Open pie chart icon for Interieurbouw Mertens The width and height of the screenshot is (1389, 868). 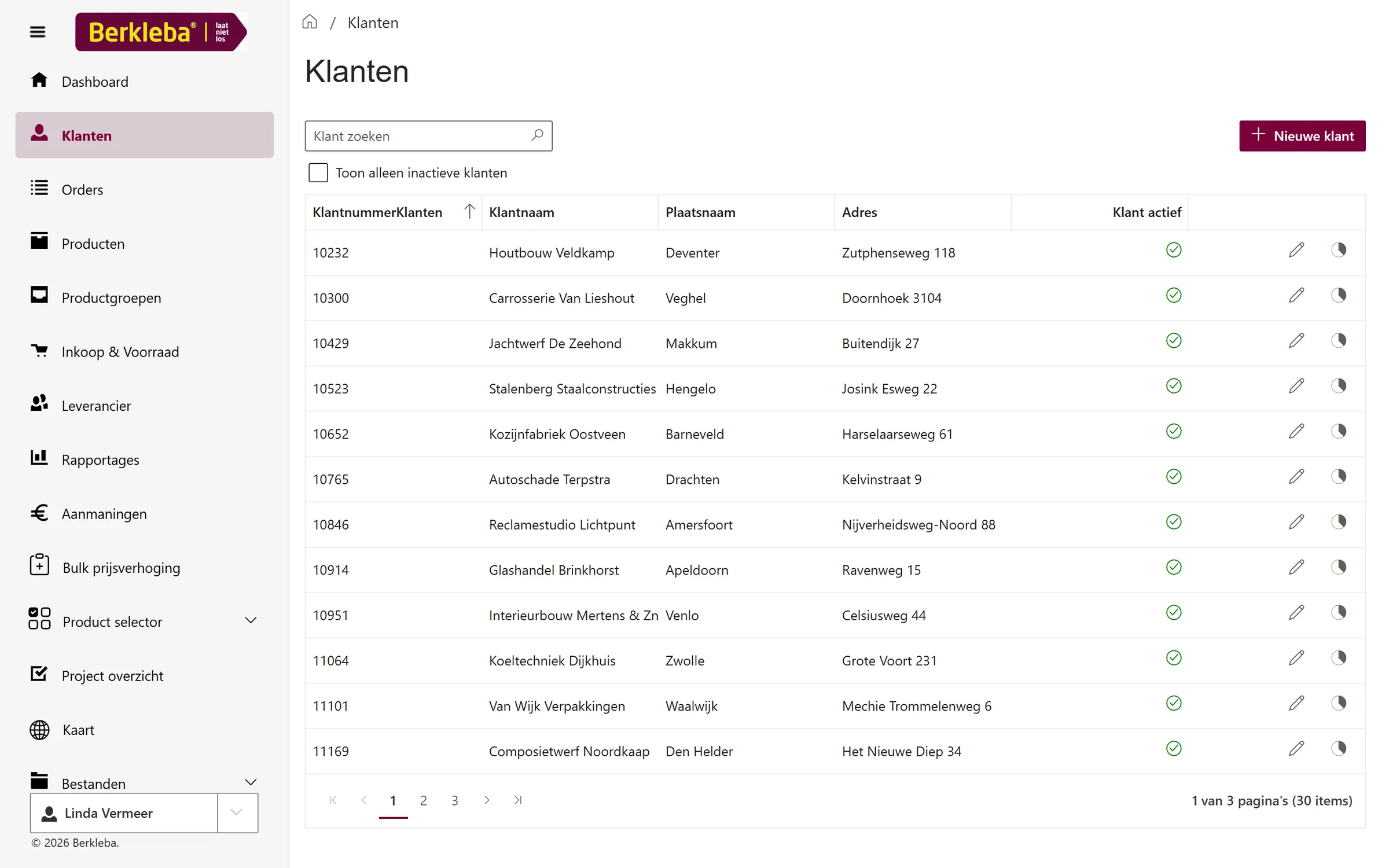point(1339,612)
